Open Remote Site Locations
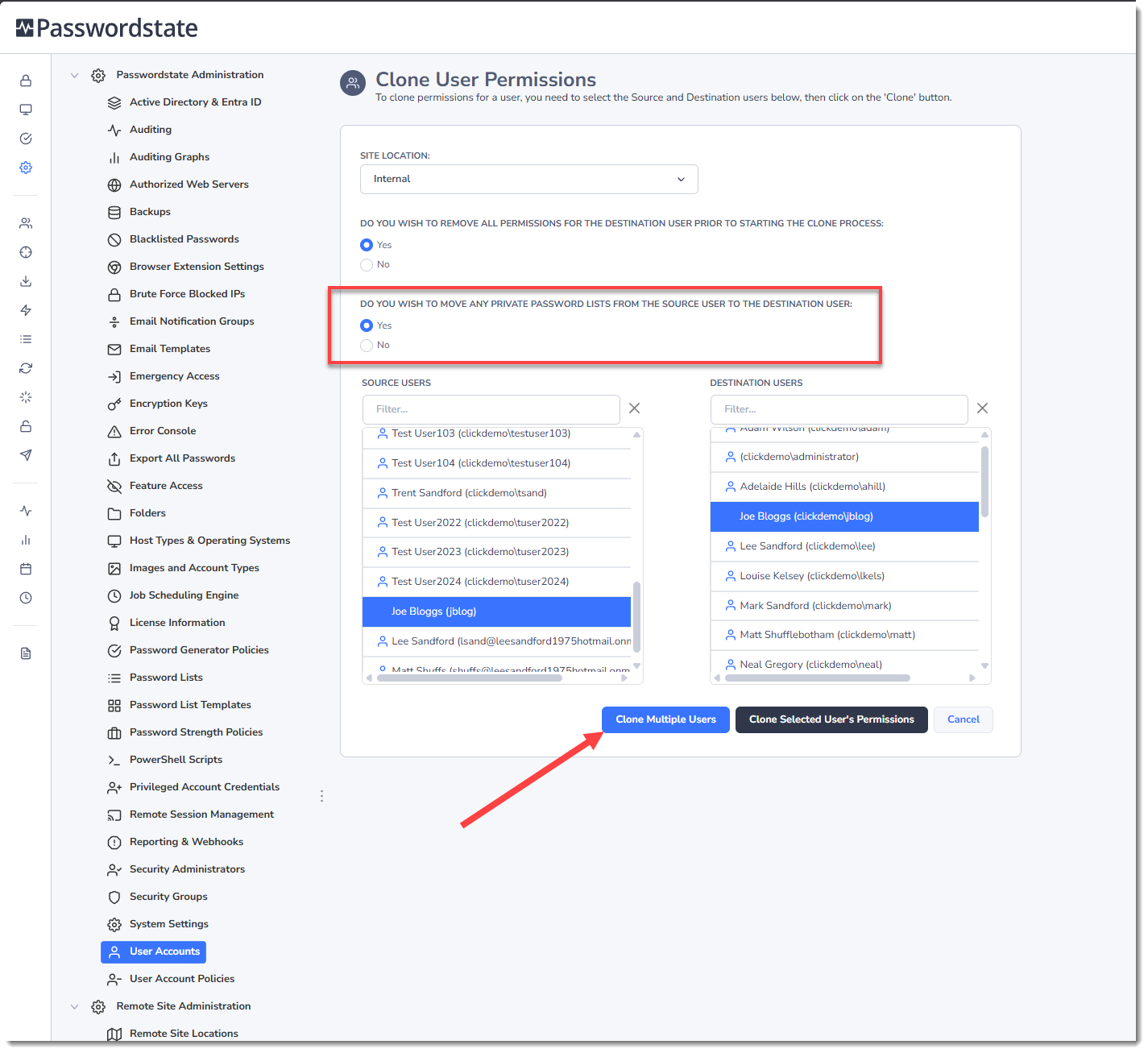The image size is (1148, 1053). click(x=184, y=1034)
